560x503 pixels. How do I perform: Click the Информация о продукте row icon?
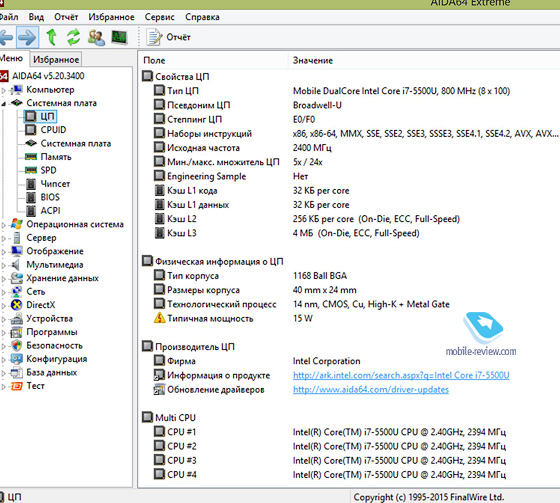tap(159, 375)
